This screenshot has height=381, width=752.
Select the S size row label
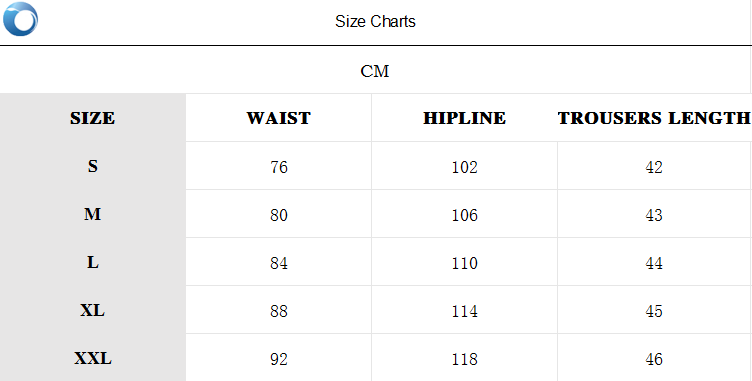click(93, 166)
